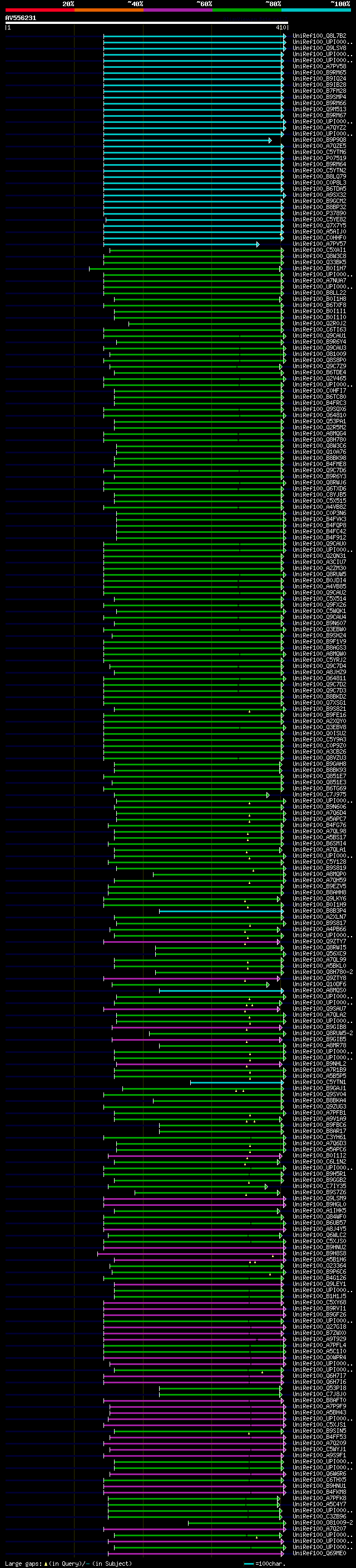Select hit label UniRef100_C5Y128
The width and height of the screenshot is (356, 1568).
tap(319, 862)
